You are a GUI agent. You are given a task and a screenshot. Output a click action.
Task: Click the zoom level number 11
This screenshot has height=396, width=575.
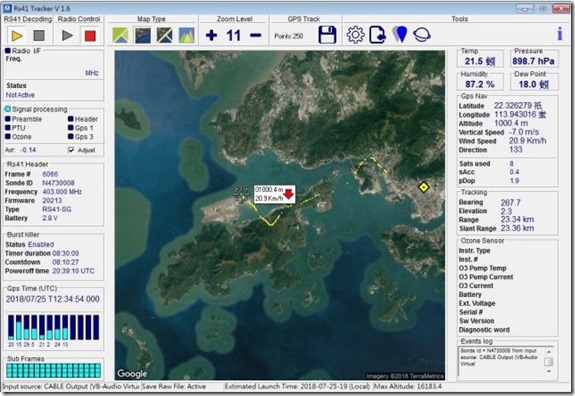[x=234, y=36]
